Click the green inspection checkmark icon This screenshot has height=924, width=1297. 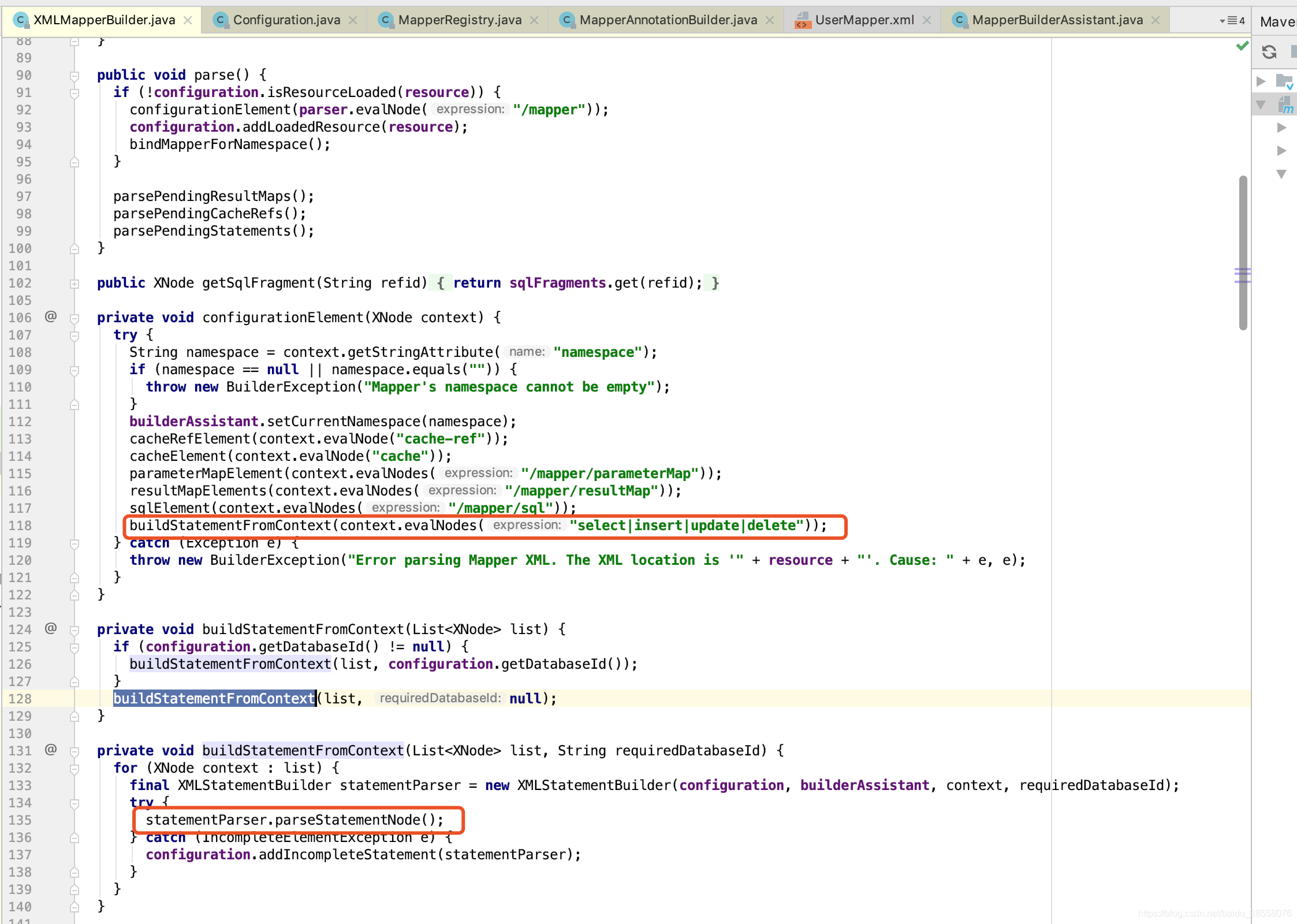click(x=1242, y=46)
